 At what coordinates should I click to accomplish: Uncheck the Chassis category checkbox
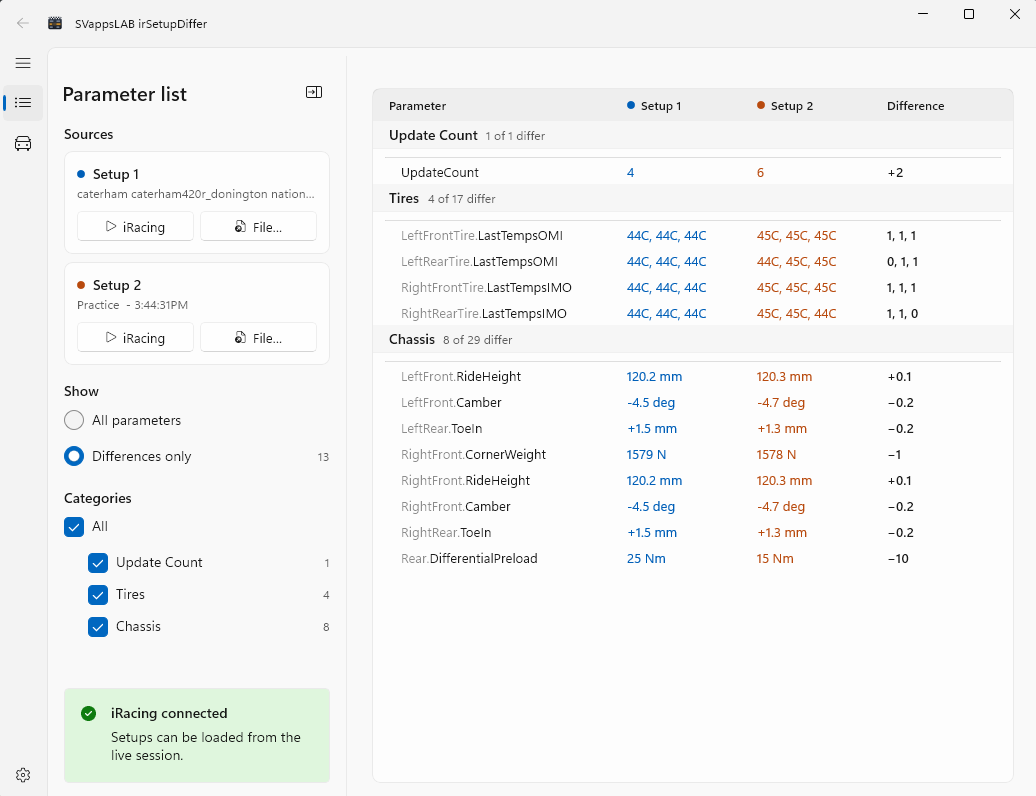98,626
